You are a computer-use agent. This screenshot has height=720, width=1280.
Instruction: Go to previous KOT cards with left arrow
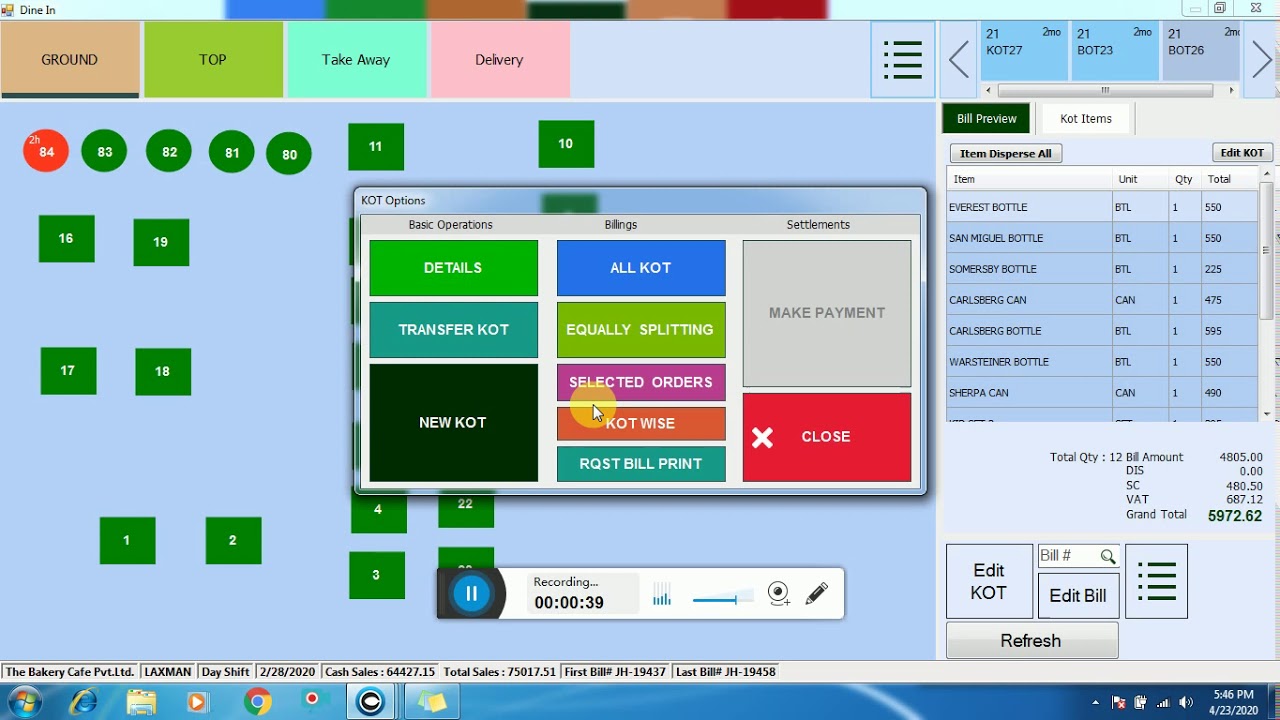959,60
